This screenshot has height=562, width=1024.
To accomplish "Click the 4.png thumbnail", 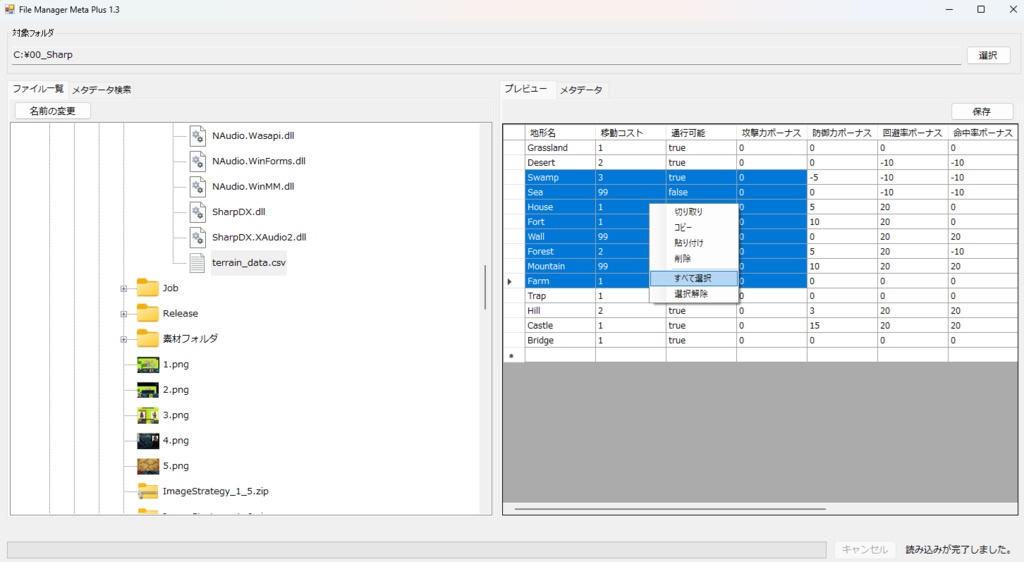I will tap(148, 441).
